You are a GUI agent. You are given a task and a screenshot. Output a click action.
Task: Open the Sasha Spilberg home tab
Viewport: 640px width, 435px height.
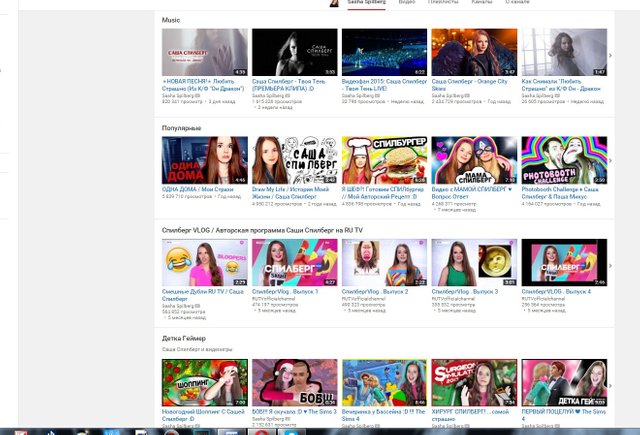click(x=366, y=2)
